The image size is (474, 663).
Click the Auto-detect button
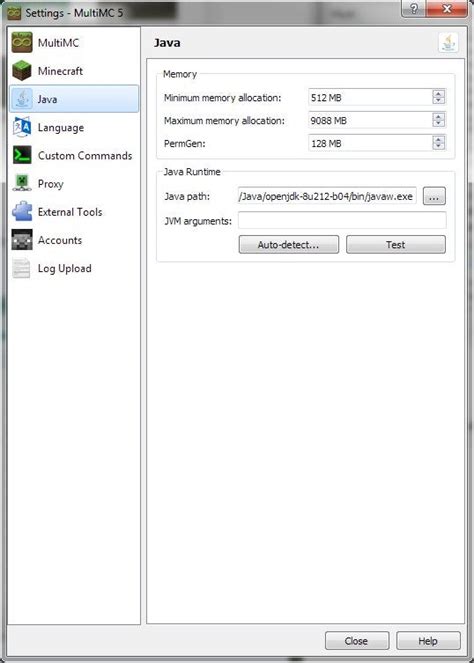[x=289, y=244]
